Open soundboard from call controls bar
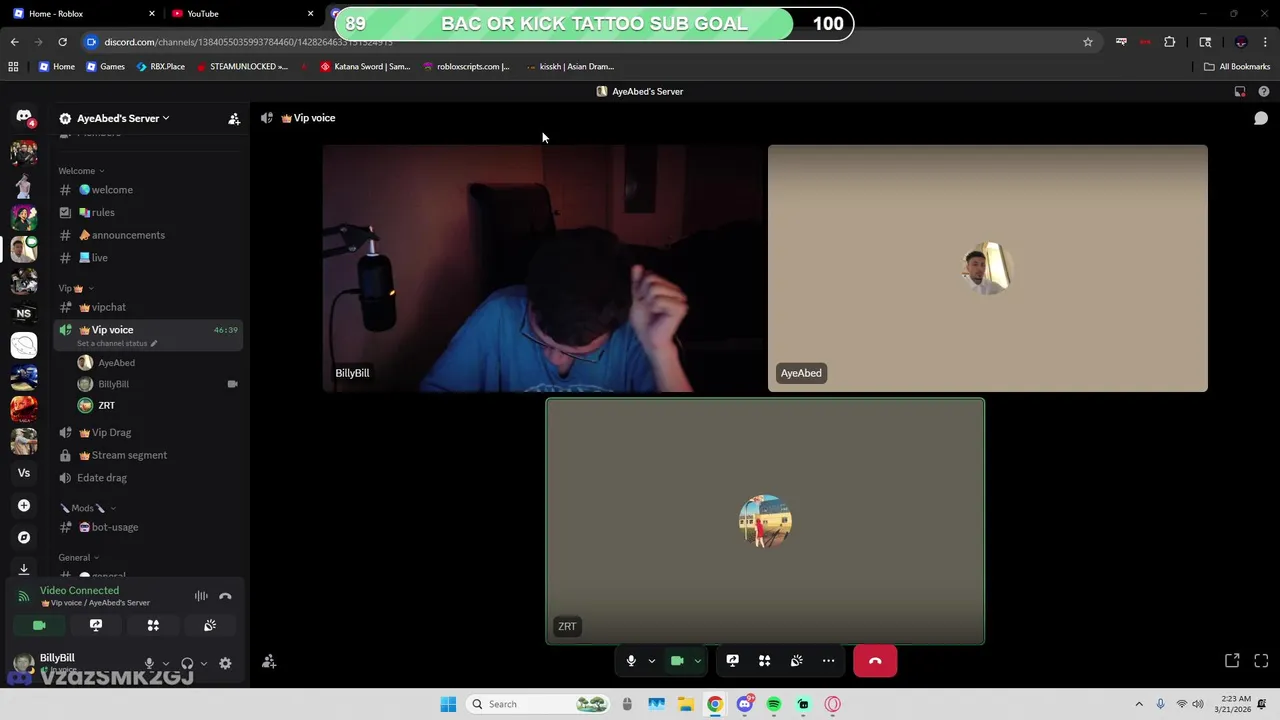 click(796, 661)
